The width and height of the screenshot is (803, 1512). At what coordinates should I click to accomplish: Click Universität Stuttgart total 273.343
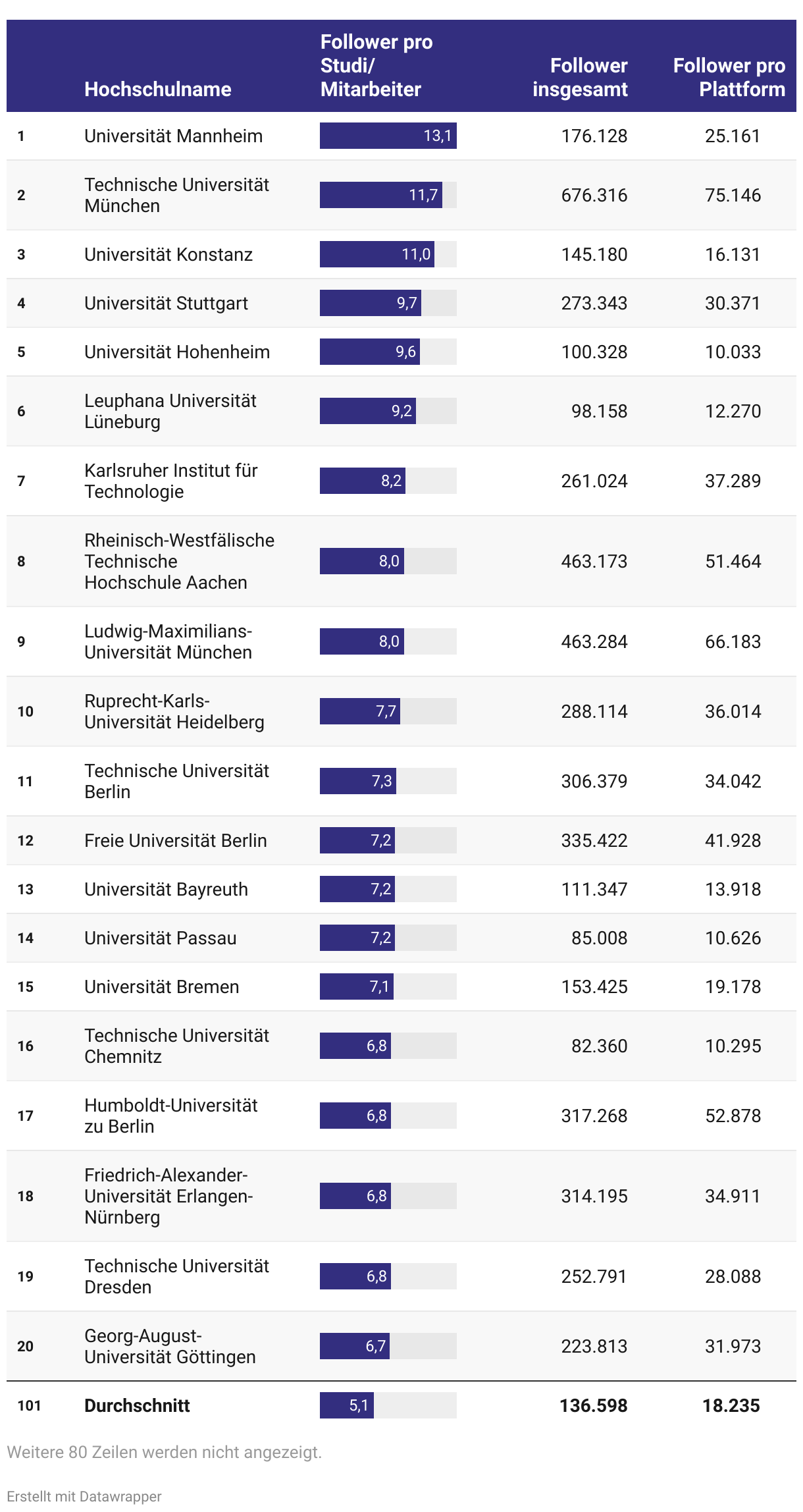(x=594, y=304)
